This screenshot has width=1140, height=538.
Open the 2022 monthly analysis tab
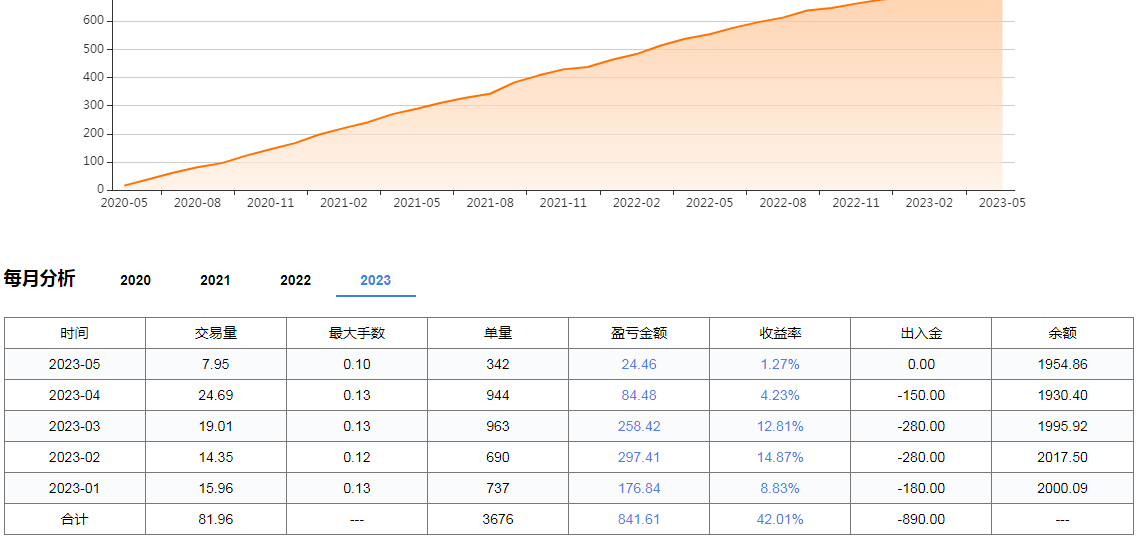click(296, 281)
